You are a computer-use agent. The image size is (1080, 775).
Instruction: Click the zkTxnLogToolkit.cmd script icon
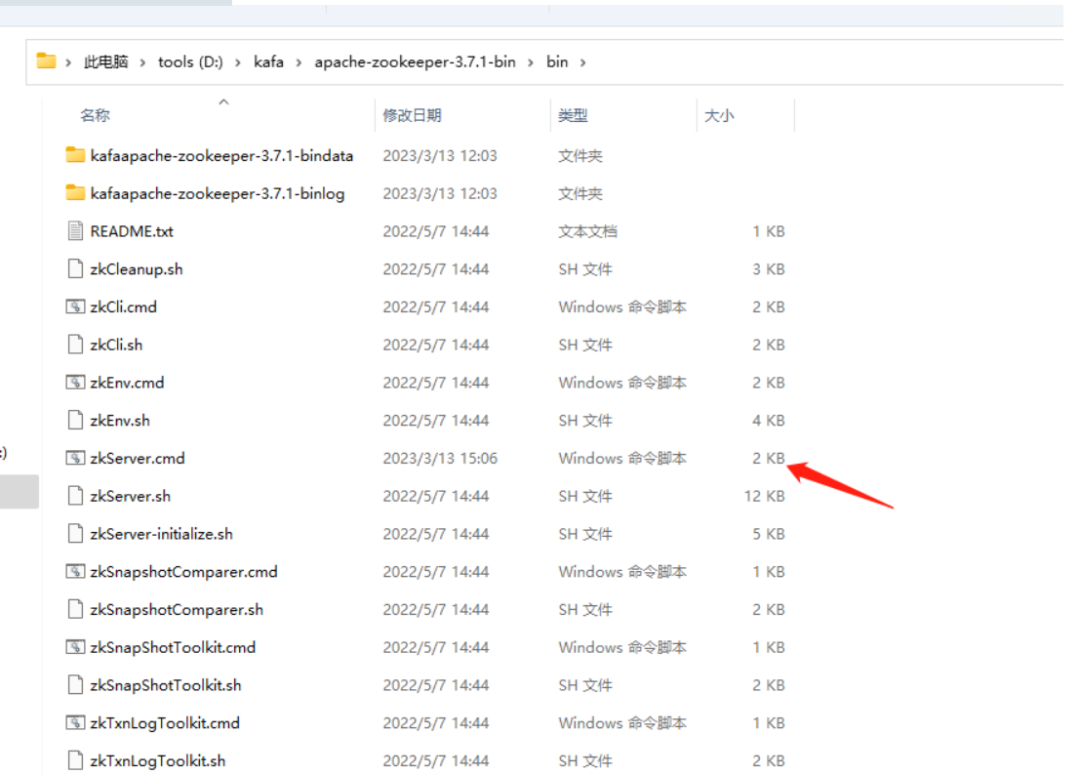75,723
